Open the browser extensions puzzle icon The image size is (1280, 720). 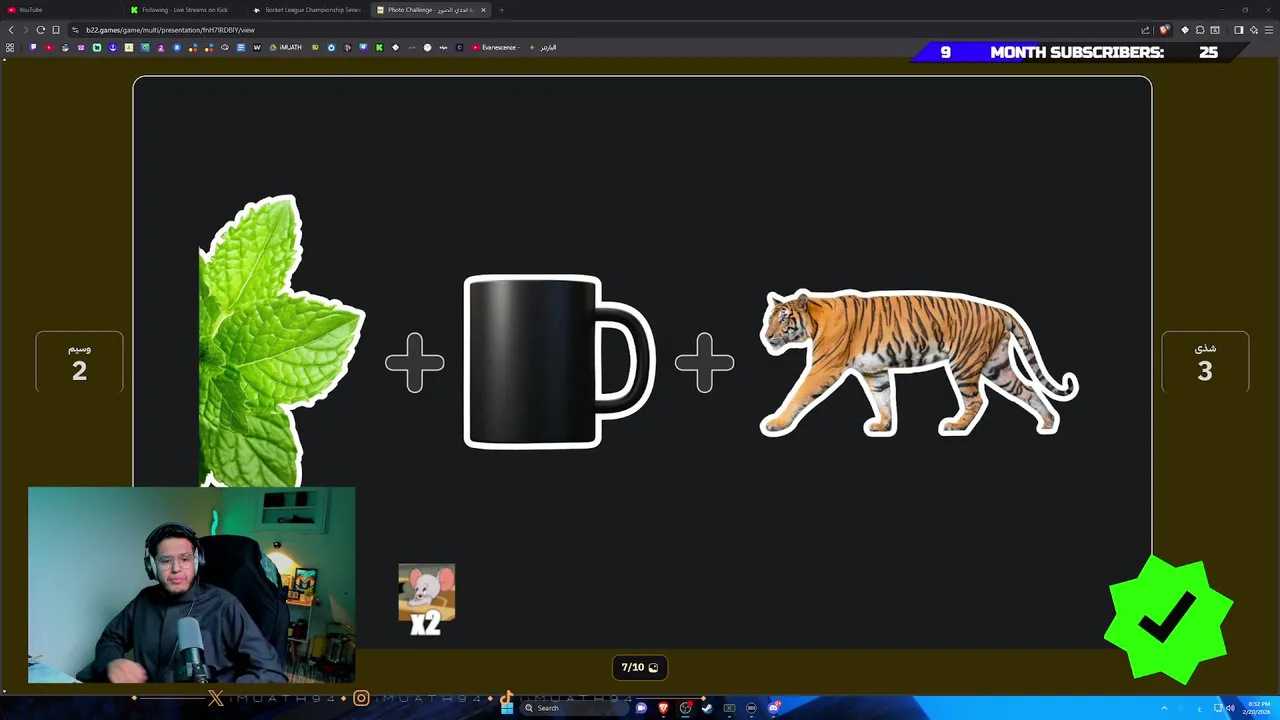click(1200, 30)
